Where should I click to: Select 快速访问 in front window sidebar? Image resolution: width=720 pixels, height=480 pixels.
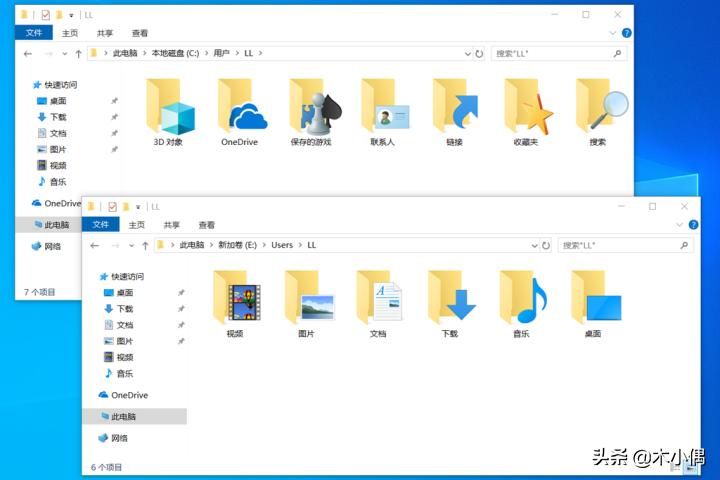pyautogui.click(x=122, y=277)
